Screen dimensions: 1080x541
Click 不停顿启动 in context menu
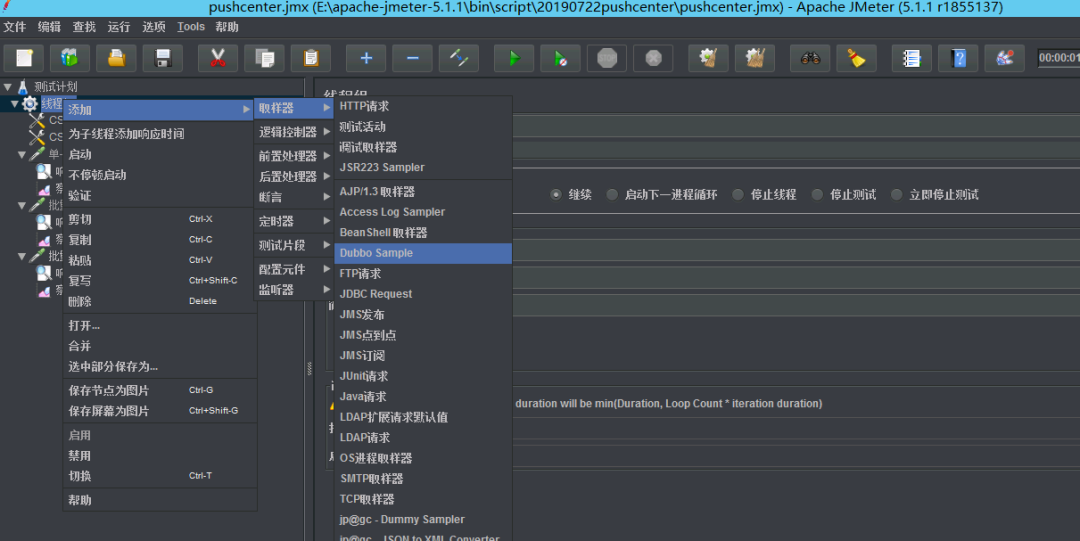click(160, 175)
